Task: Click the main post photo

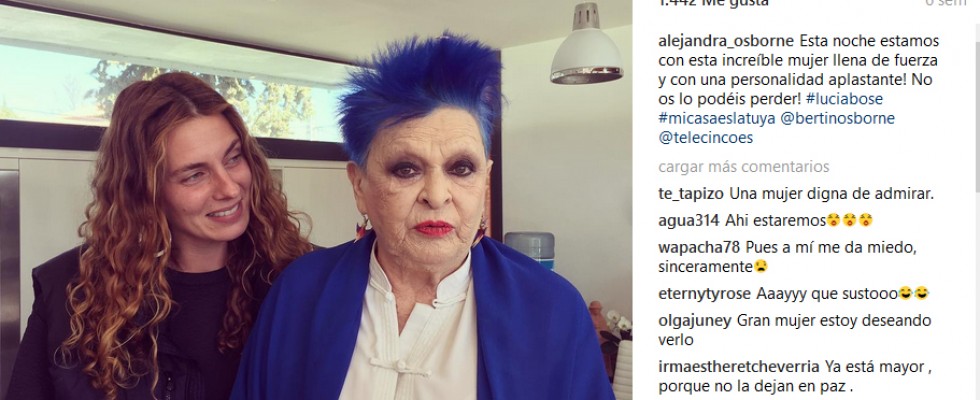Action: point(316,200)
